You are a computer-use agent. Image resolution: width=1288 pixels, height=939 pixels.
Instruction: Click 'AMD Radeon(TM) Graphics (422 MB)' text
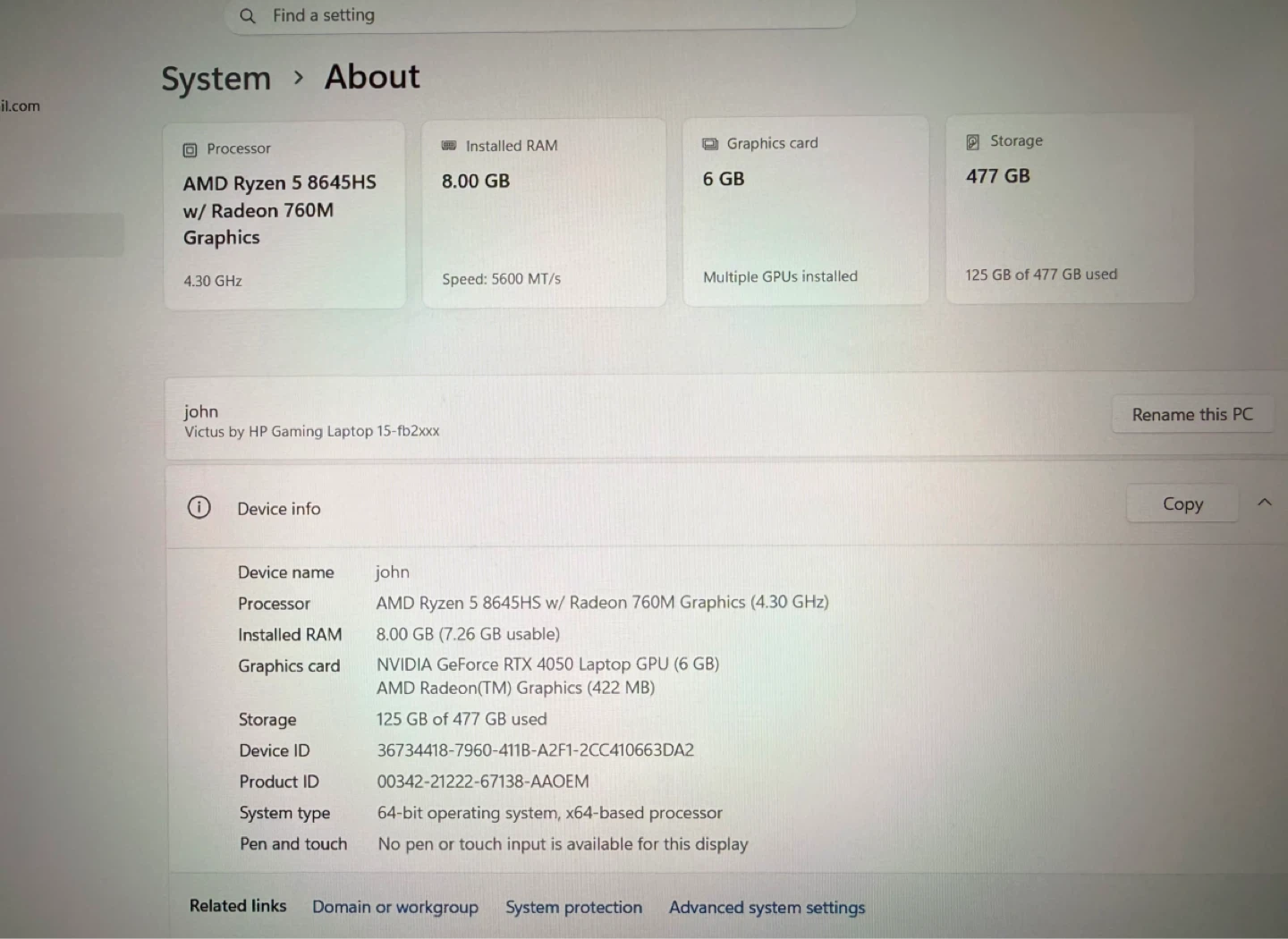pos(515,688)
